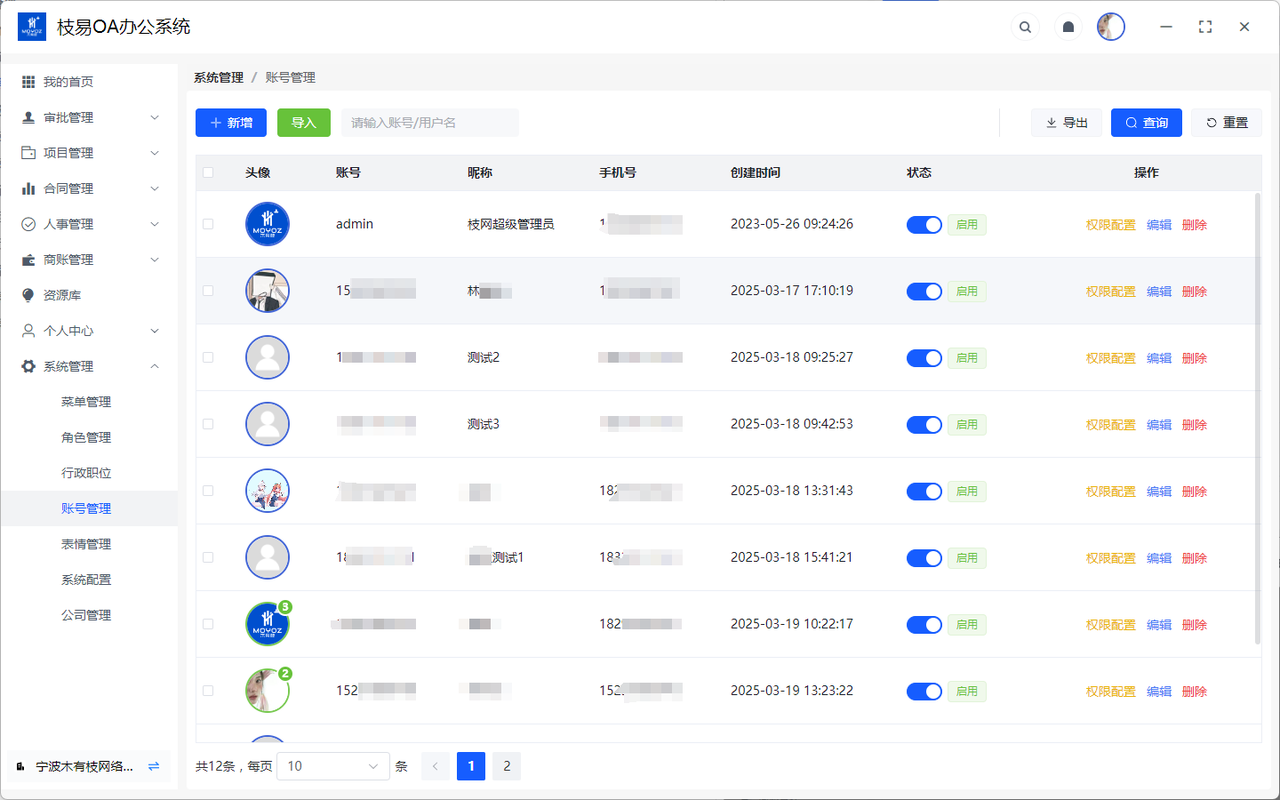
Task: Open 菜单管理 in the sidebar submenu
Action: (86, 402)
